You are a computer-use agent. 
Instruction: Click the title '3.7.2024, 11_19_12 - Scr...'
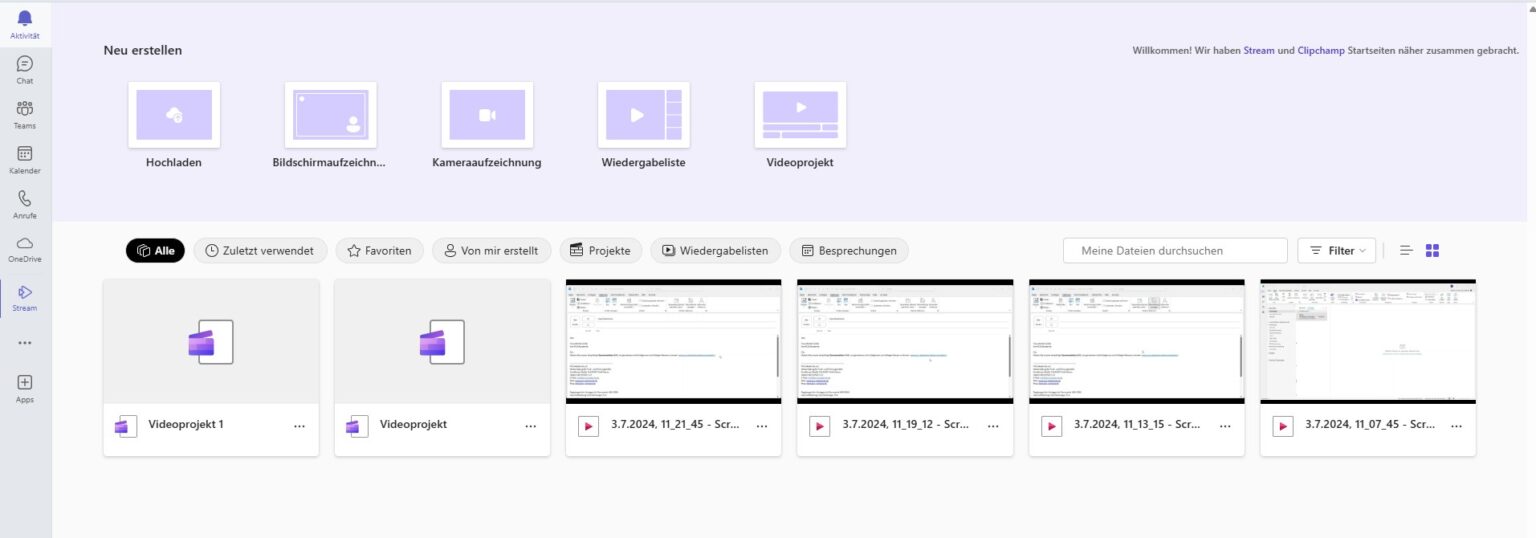click(x=906, y=425)
